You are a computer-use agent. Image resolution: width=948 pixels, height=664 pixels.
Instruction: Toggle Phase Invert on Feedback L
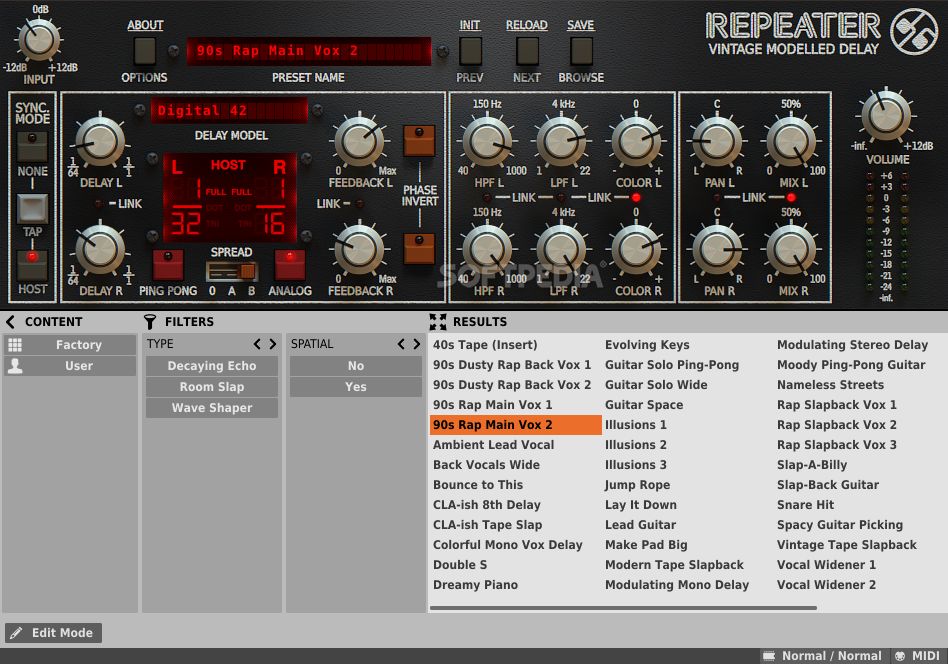(x=419, y=143)
